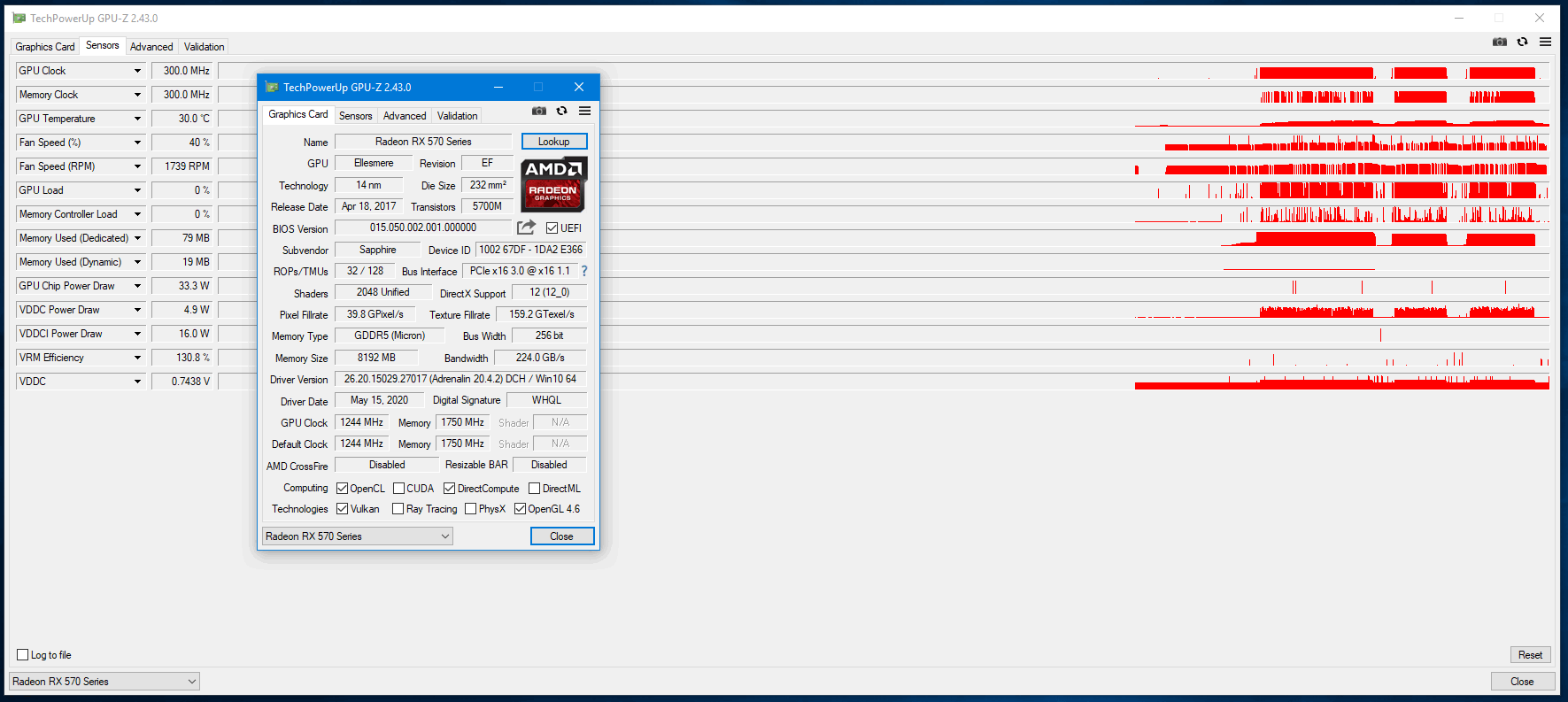Select Graphics Card tab in front window
Screen dimensions: 1568x702
point(298,114)
